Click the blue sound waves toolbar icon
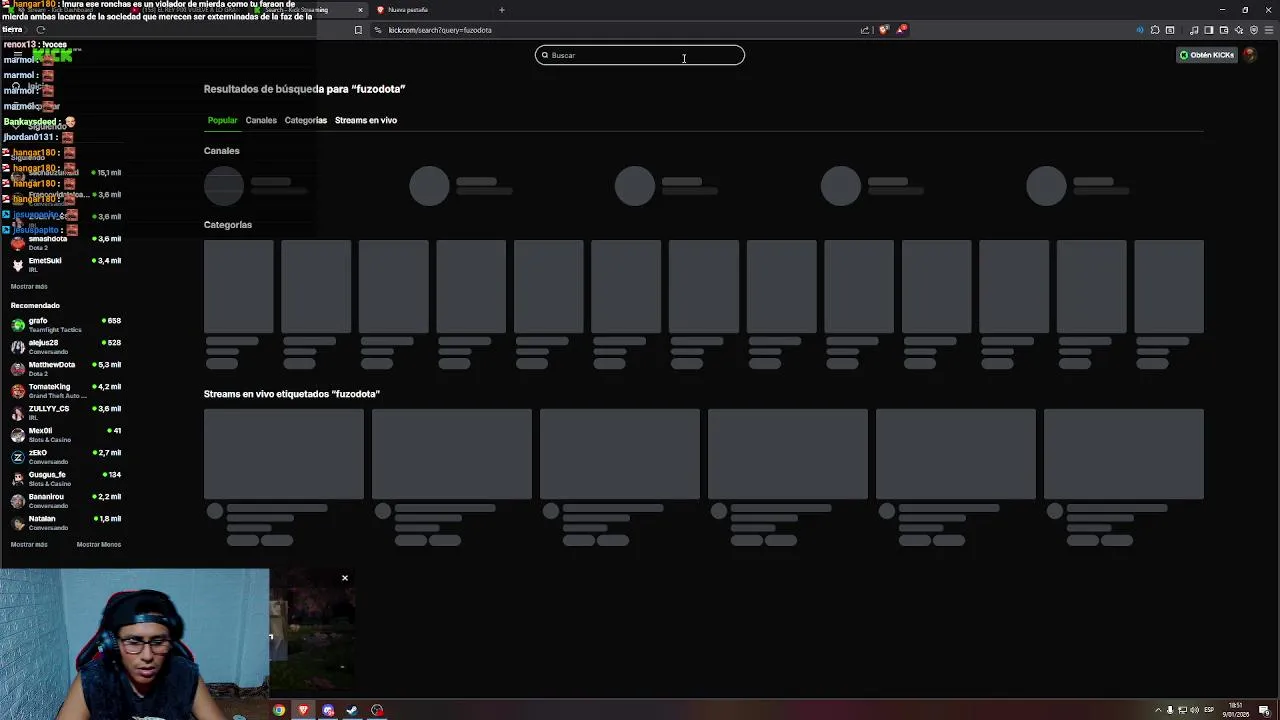Viewport: 1280px width, 720px height. click(x=1140, y=30)
